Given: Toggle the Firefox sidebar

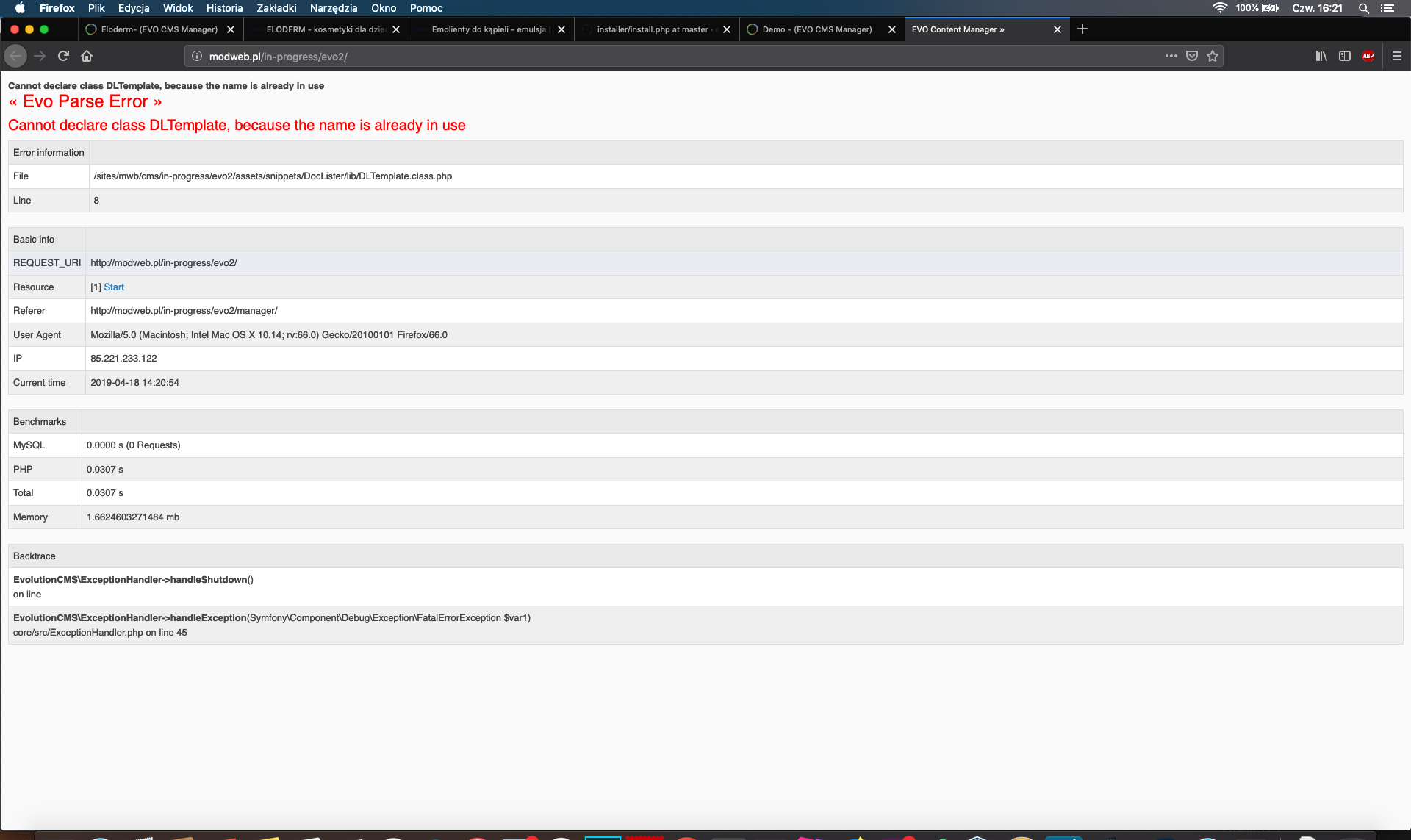Looking at the screenshot, I should coord(1345,56).
